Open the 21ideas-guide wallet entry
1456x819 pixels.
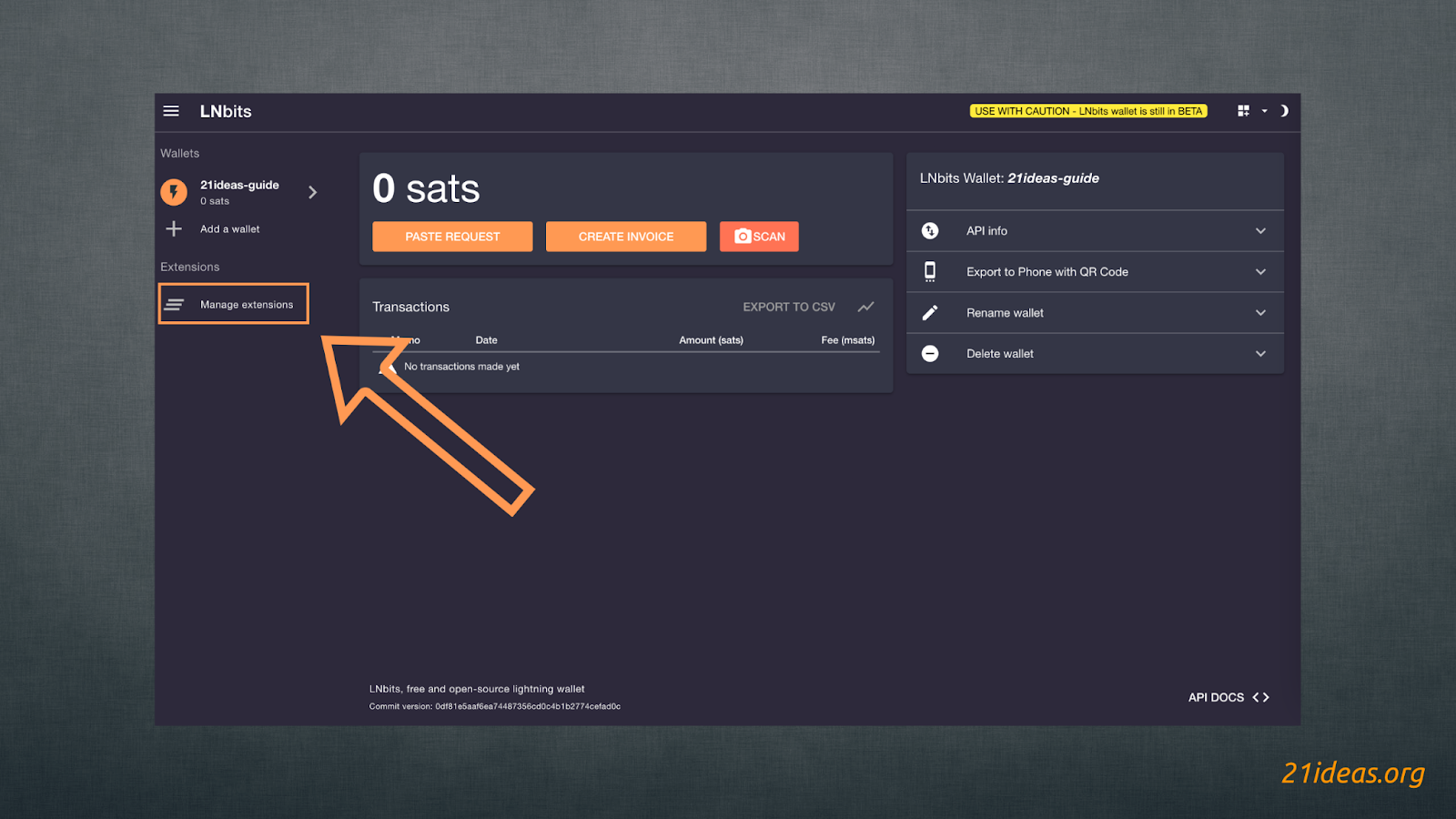tap(239, 191)
